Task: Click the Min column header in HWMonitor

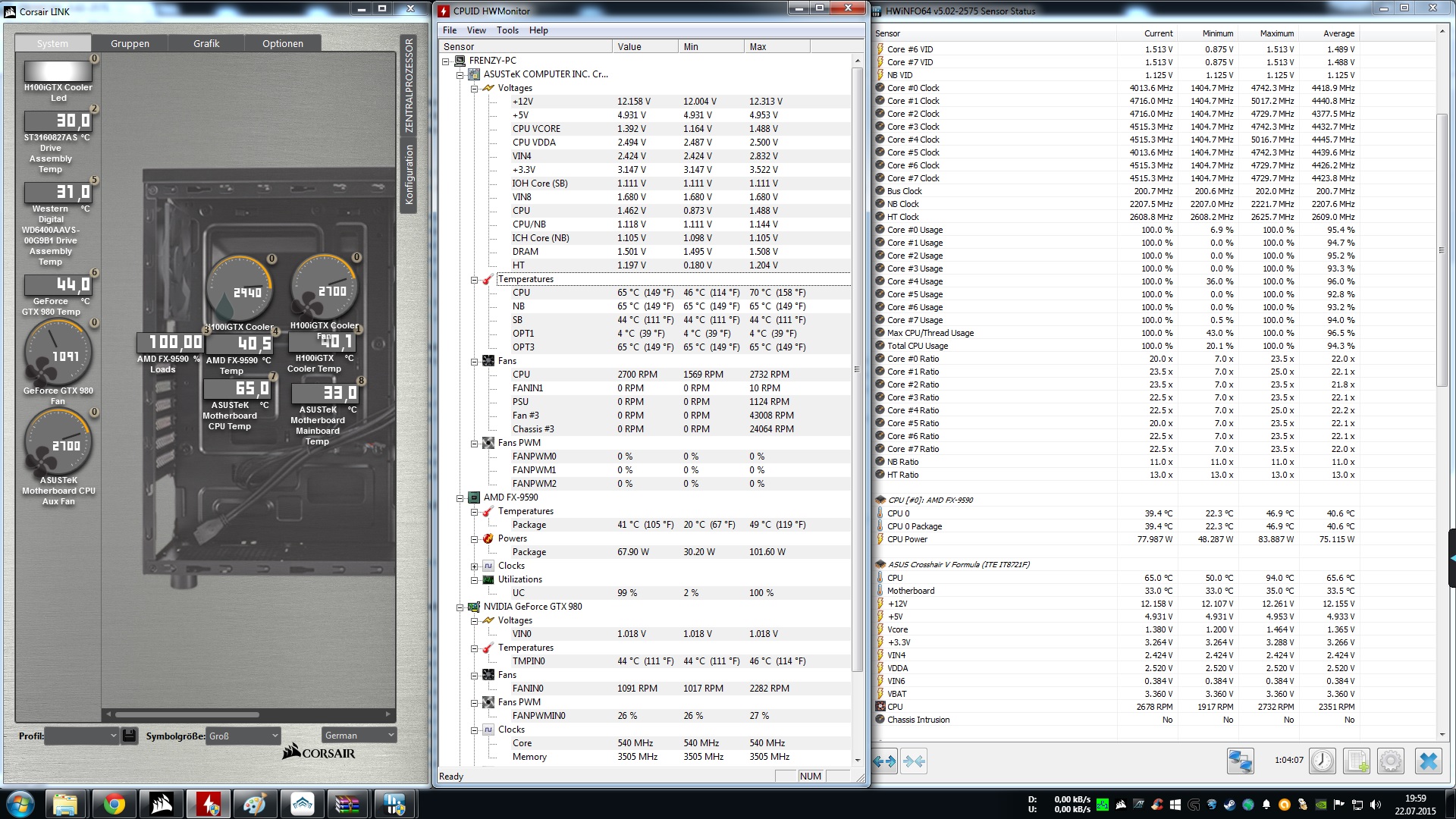Action: point(711,46)
